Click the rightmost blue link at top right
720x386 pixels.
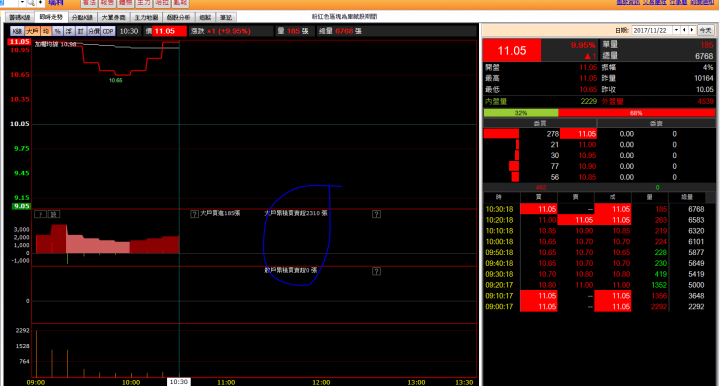(x=703, y=2)
